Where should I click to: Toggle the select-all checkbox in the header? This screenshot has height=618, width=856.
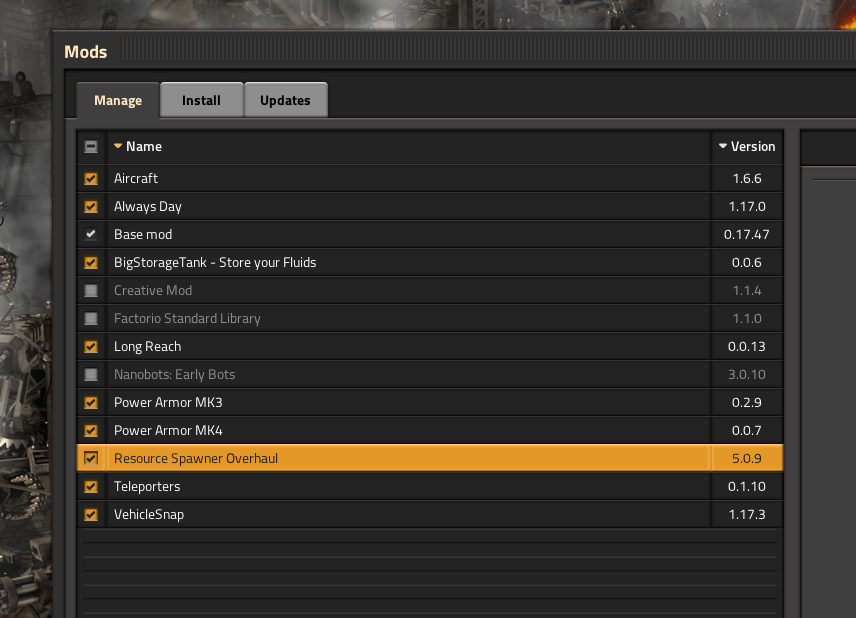(x=91, y=146)
